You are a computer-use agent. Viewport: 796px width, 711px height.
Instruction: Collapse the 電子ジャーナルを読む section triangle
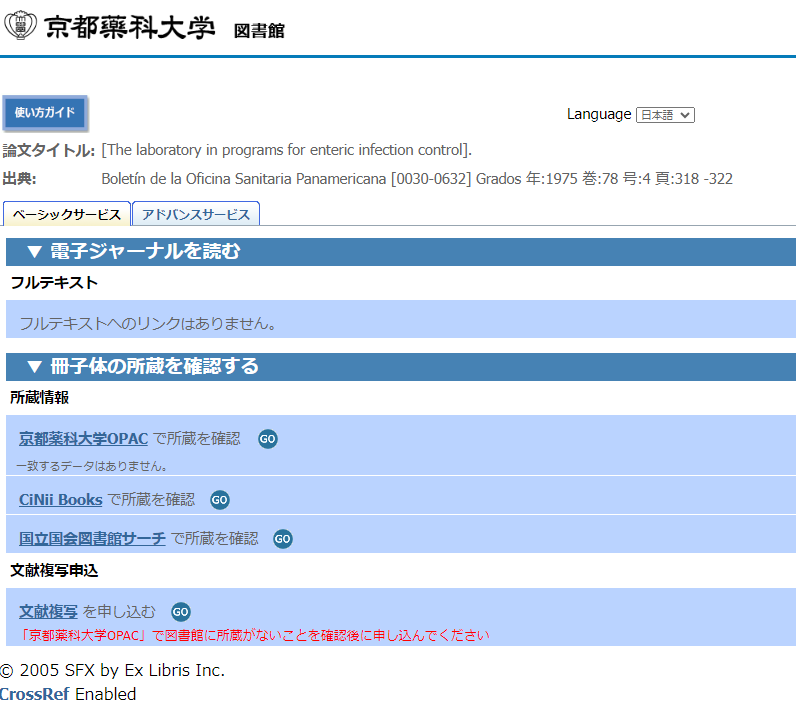pos(35,252)
